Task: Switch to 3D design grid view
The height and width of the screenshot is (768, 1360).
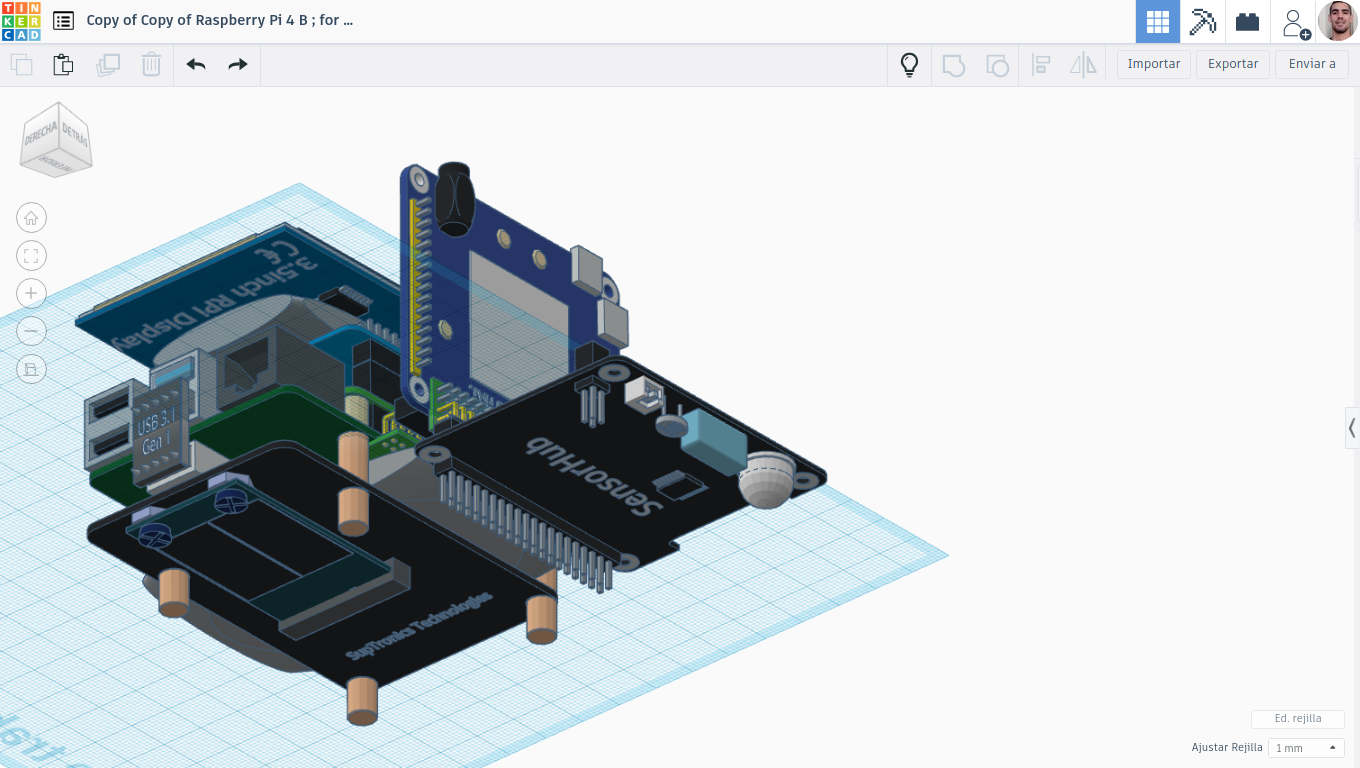Action: coord(1158,21)
